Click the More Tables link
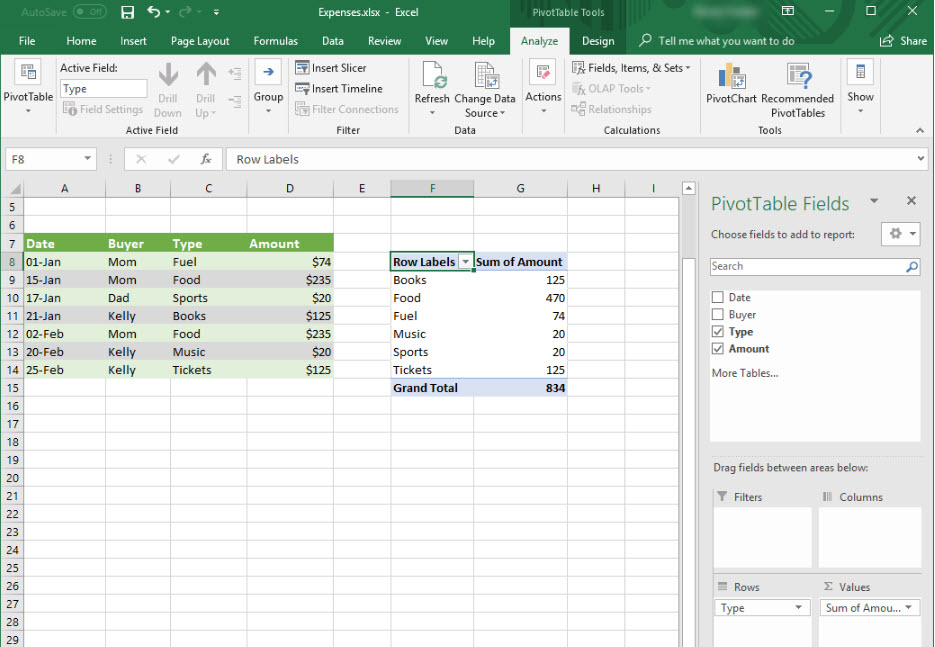Screen dimensions: 935x647 [744, 373]
